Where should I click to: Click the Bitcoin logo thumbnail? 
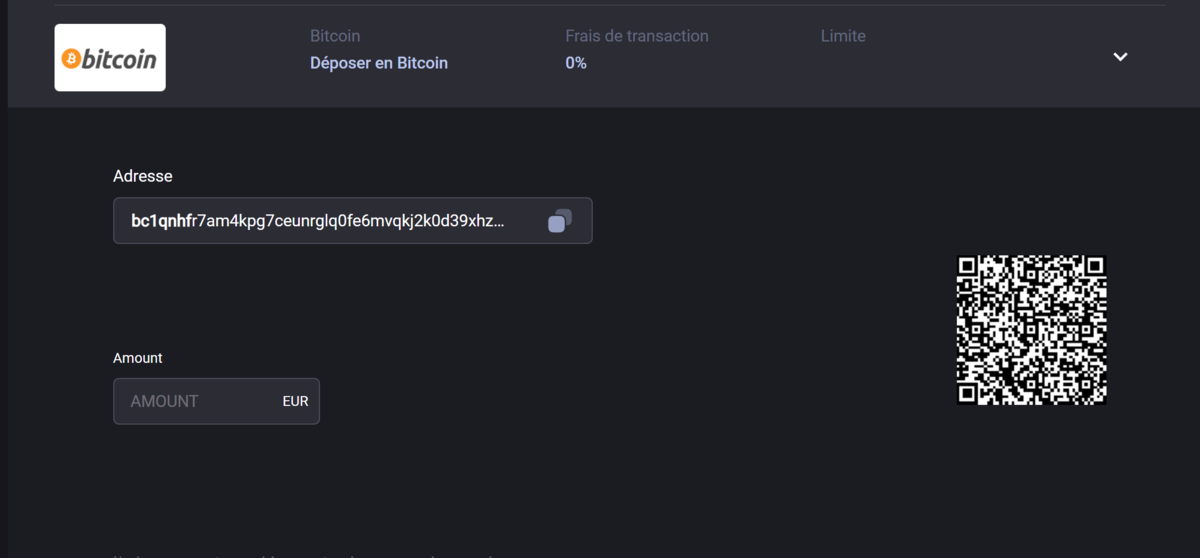pyautogui.click(x=110, y=58)
